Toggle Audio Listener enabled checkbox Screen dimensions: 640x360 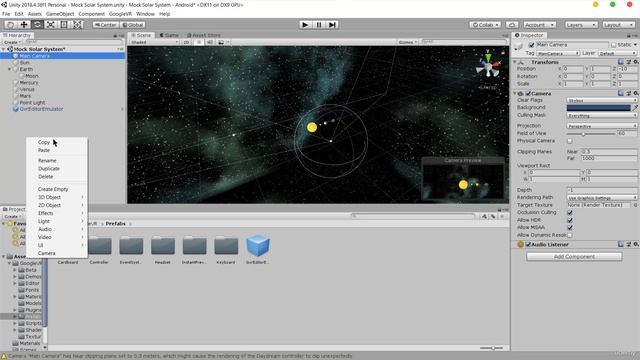pos(528,244)
